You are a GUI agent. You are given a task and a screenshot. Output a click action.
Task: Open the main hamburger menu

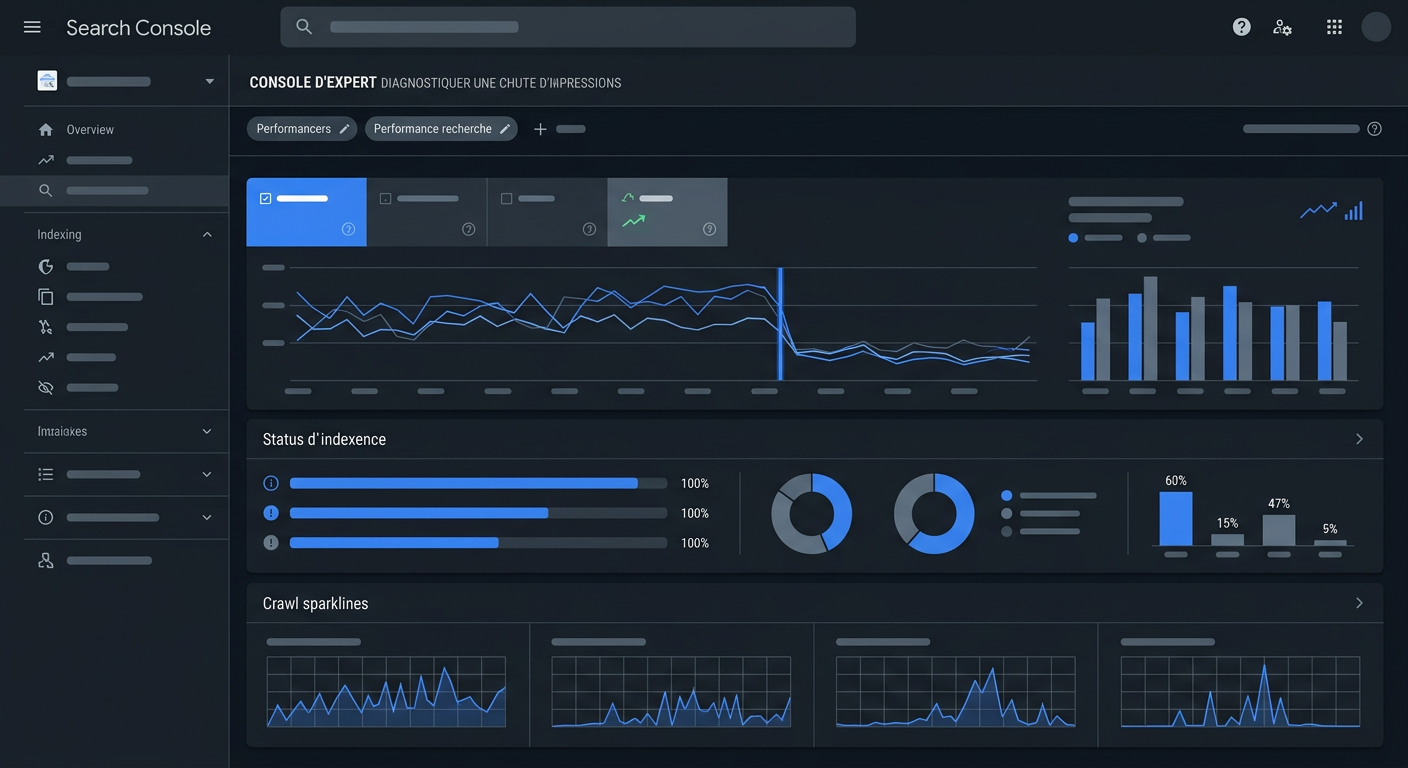(x=32, y=27)
